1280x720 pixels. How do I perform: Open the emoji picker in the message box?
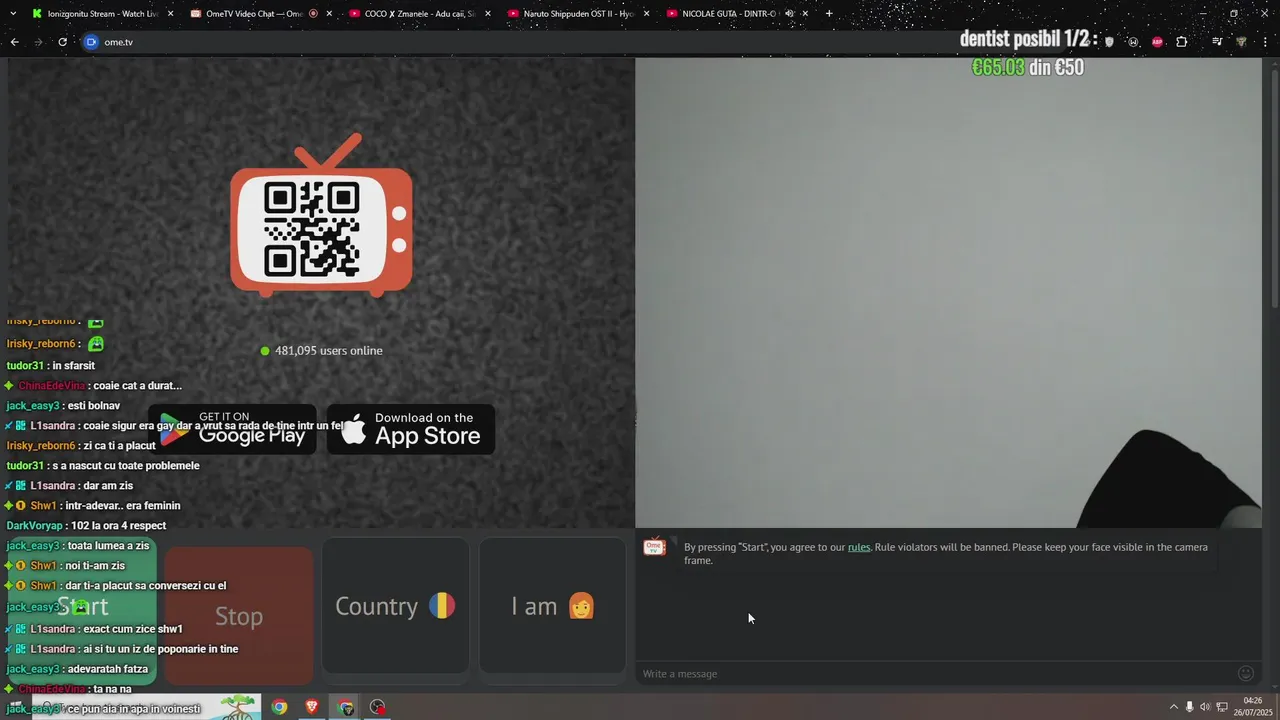click(1246, 674)
